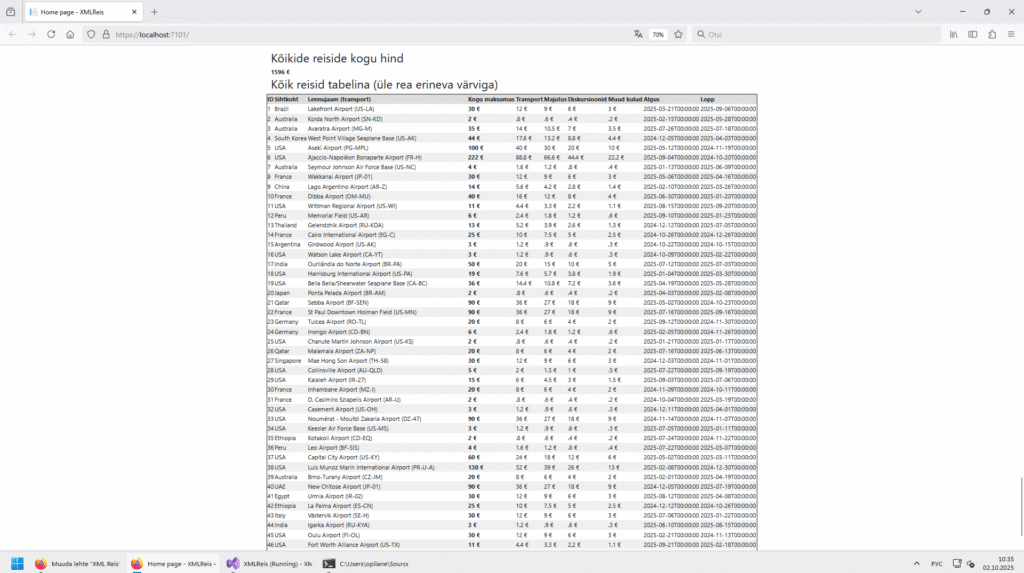Open the tracking protection shield panel
Screen dimensions: 1024x573
pyautogui.click(x=92, y=34)
